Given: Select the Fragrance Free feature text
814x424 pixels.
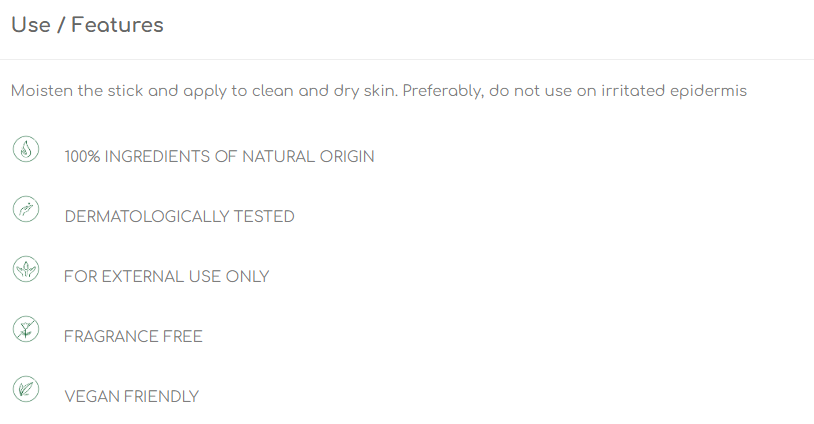Looking at the screenshot, I should (133, 336).
